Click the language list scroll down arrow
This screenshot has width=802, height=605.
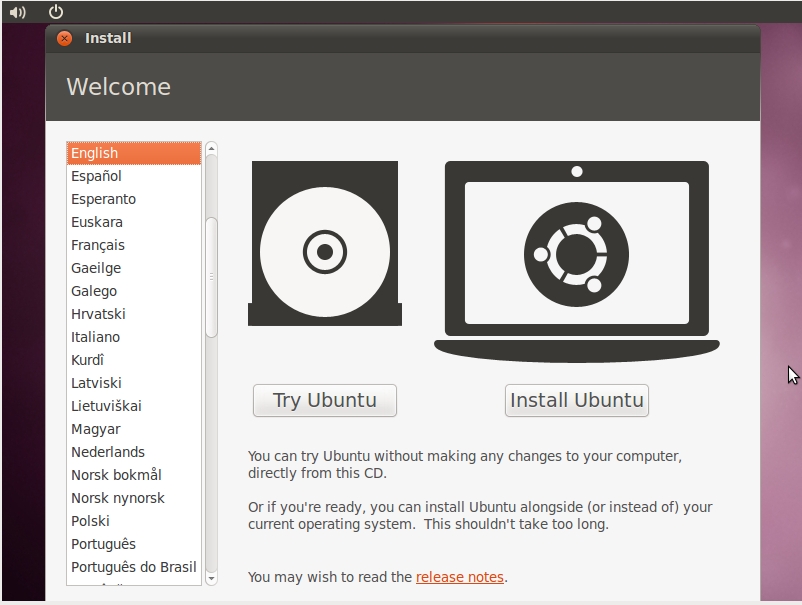(x=211, y=579)
